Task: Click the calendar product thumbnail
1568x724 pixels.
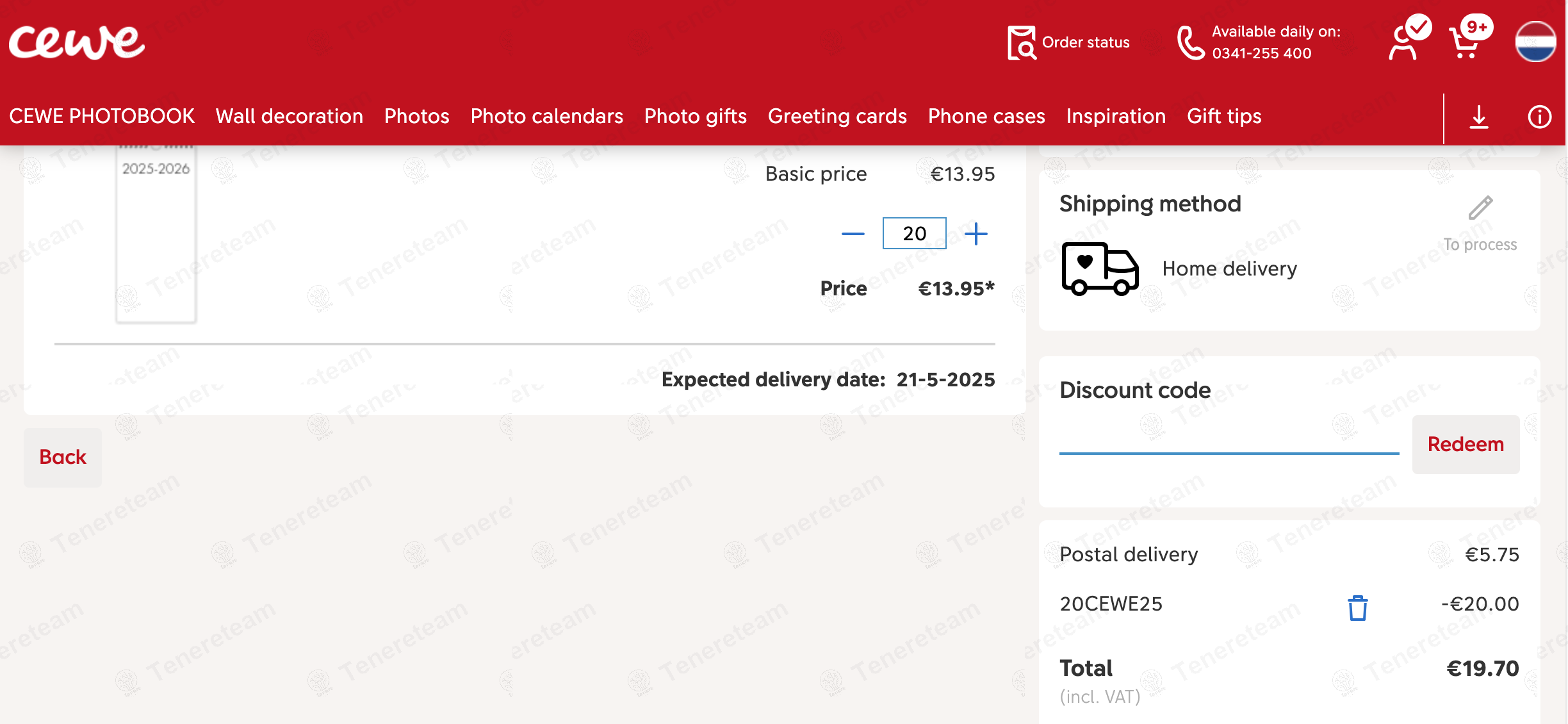Action: tap(156, 234)
